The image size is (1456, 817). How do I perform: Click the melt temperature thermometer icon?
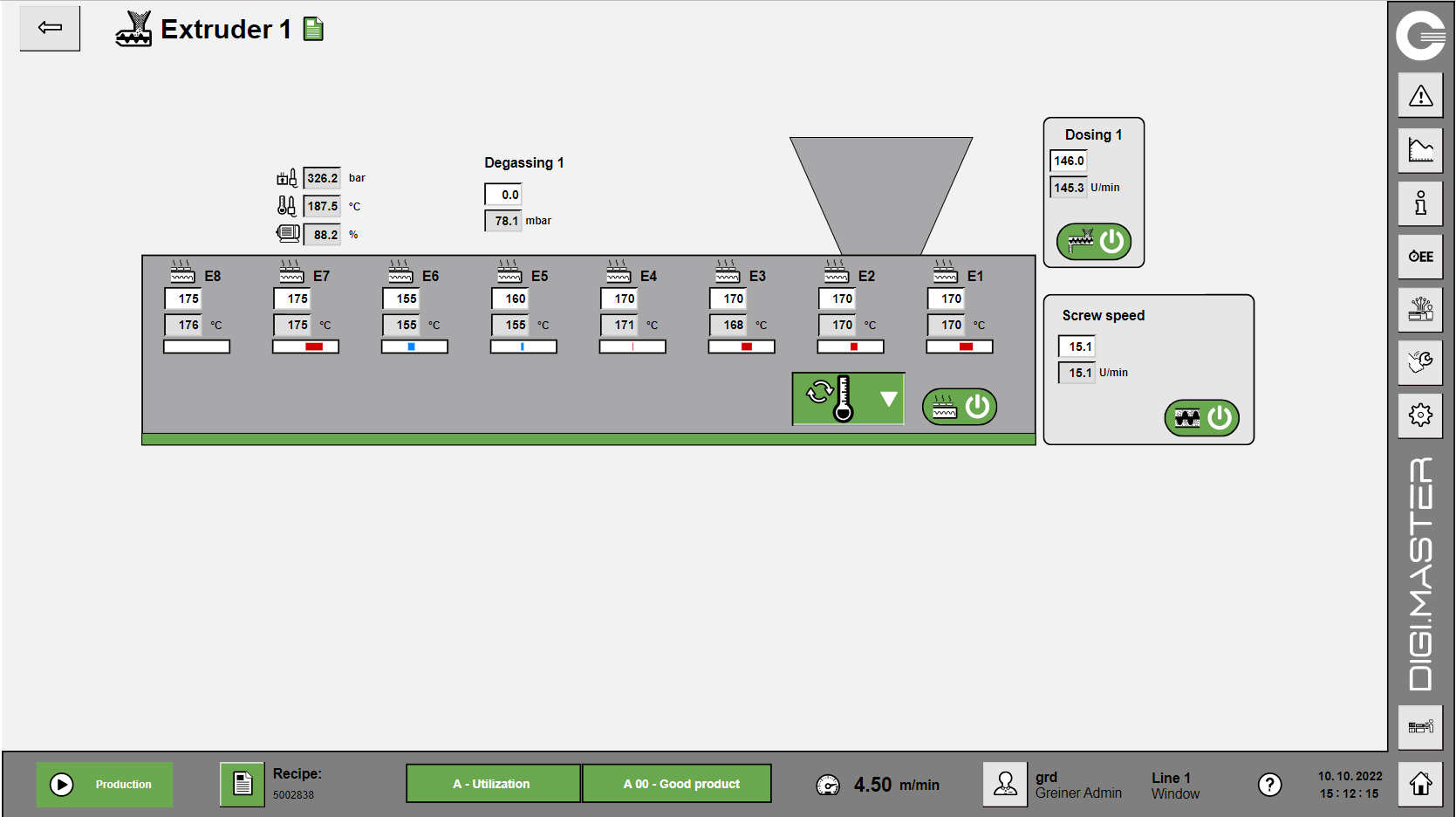pyautogui.click(x=287, y=206)
